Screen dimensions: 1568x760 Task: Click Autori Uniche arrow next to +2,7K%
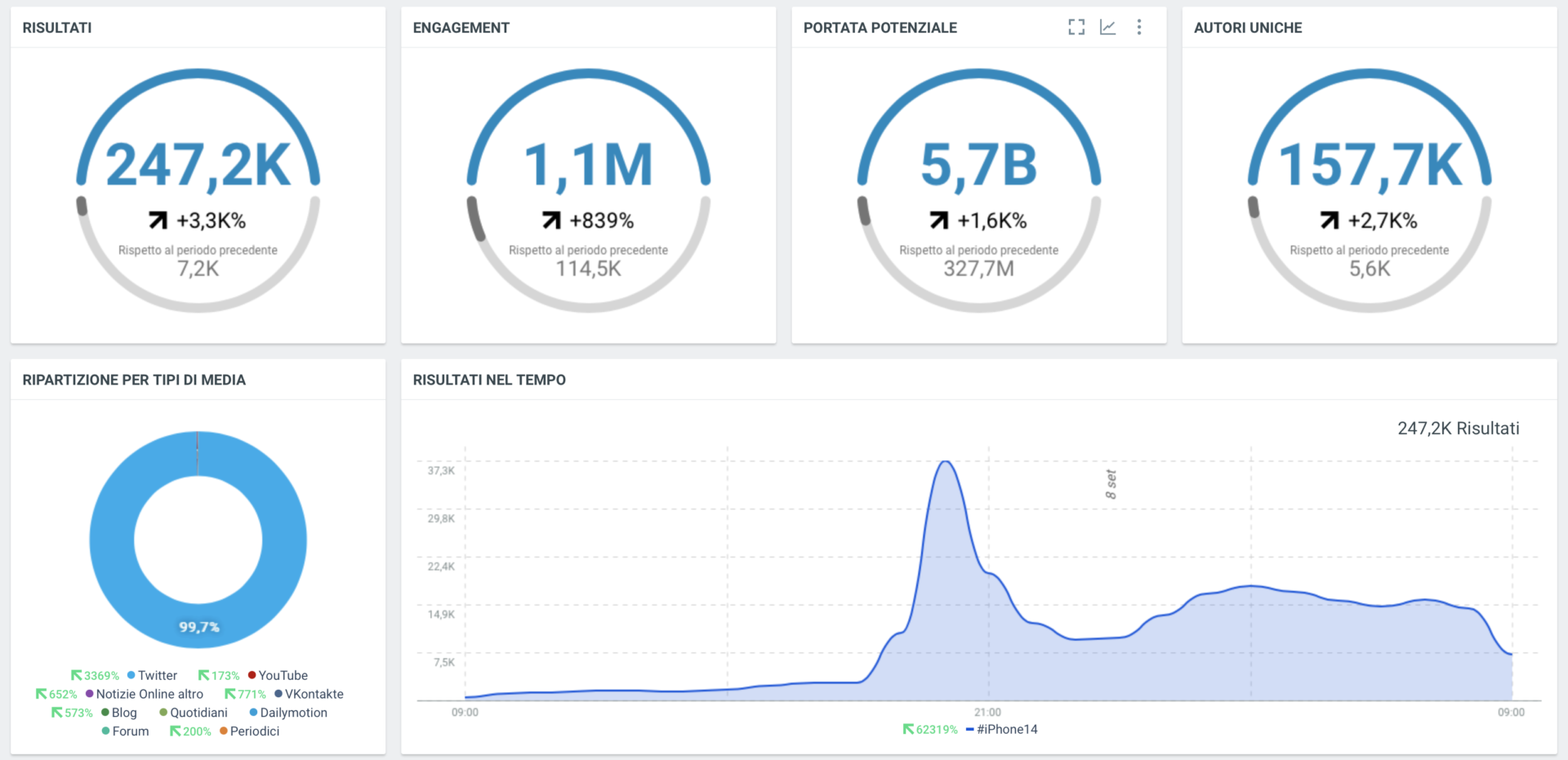pos(1330,220)
